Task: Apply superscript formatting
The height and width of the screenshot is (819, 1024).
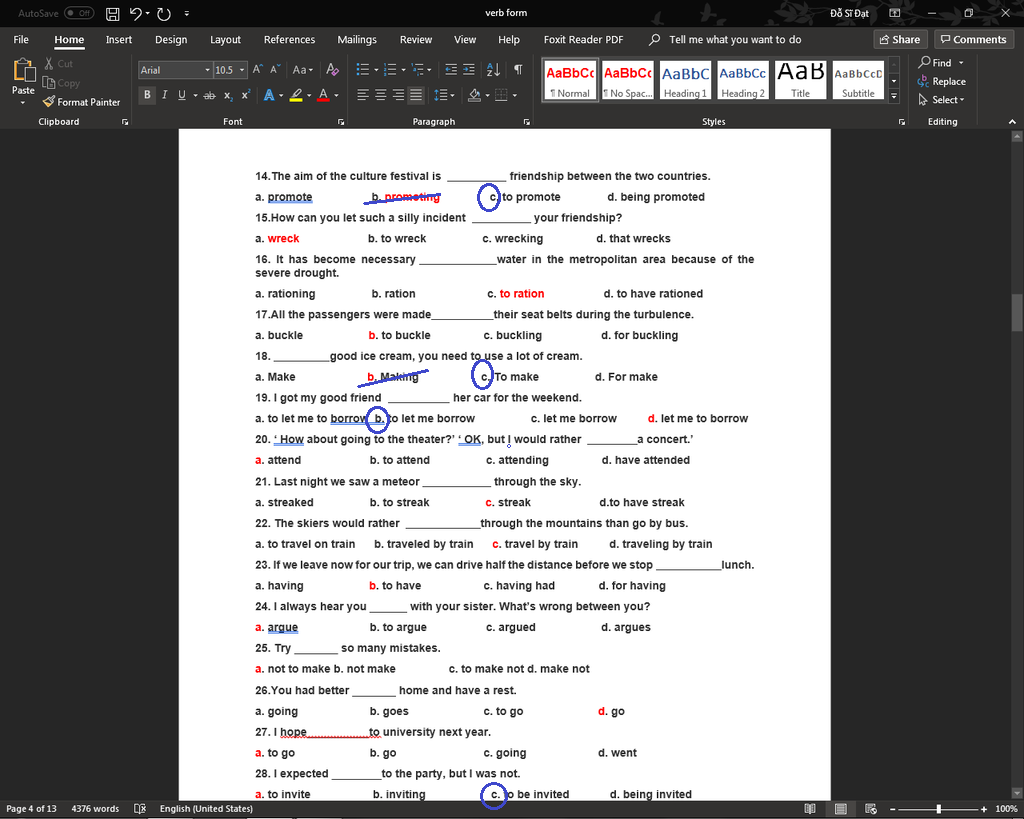Action: pos(246,95)
